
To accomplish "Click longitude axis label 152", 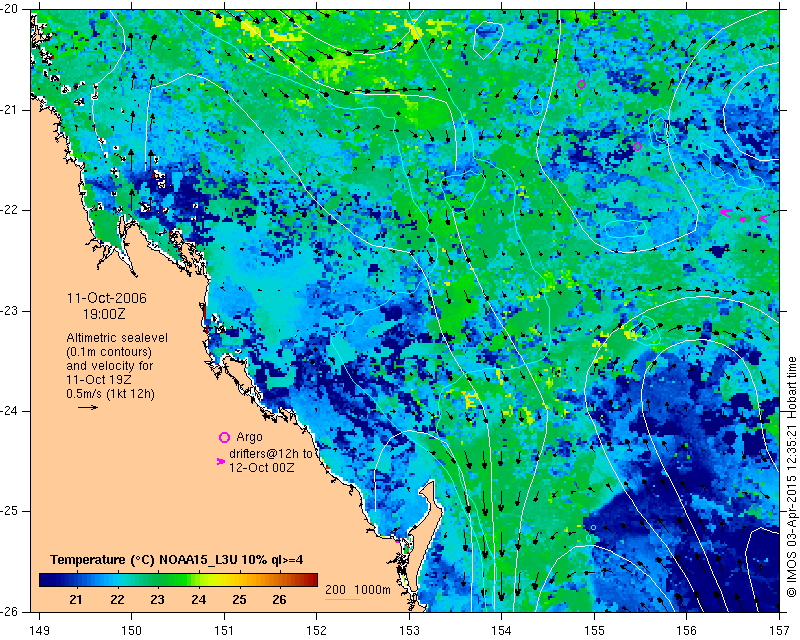I will (x=316, y=631).
